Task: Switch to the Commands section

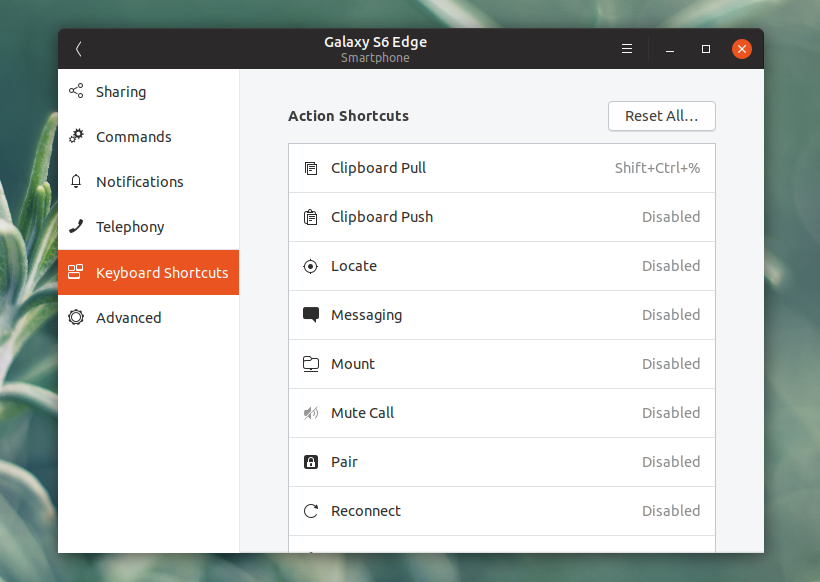Action: [x=133, y=136]
